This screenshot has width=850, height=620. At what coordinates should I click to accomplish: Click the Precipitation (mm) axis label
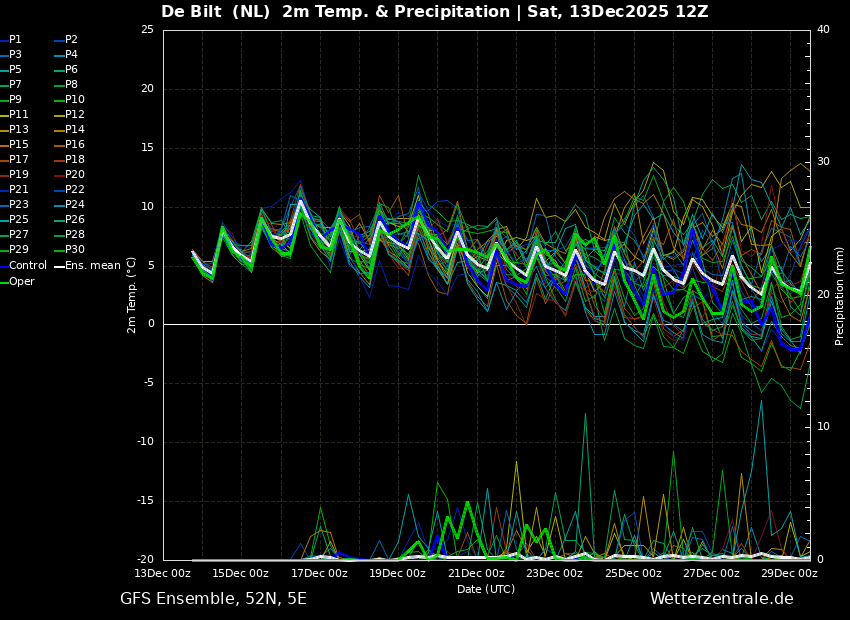point(840,296)
